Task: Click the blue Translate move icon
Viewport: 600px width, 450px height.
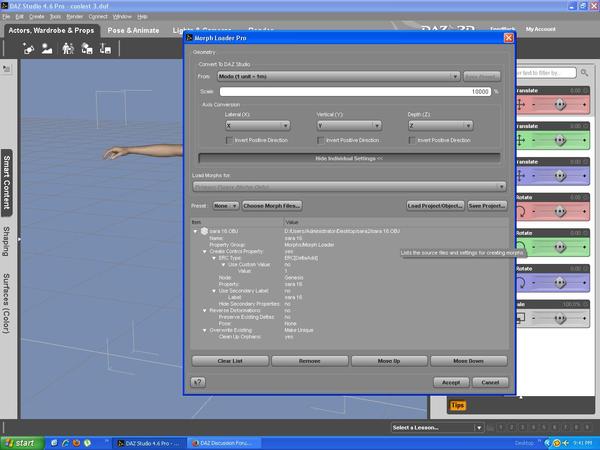Action: (520, 176)
